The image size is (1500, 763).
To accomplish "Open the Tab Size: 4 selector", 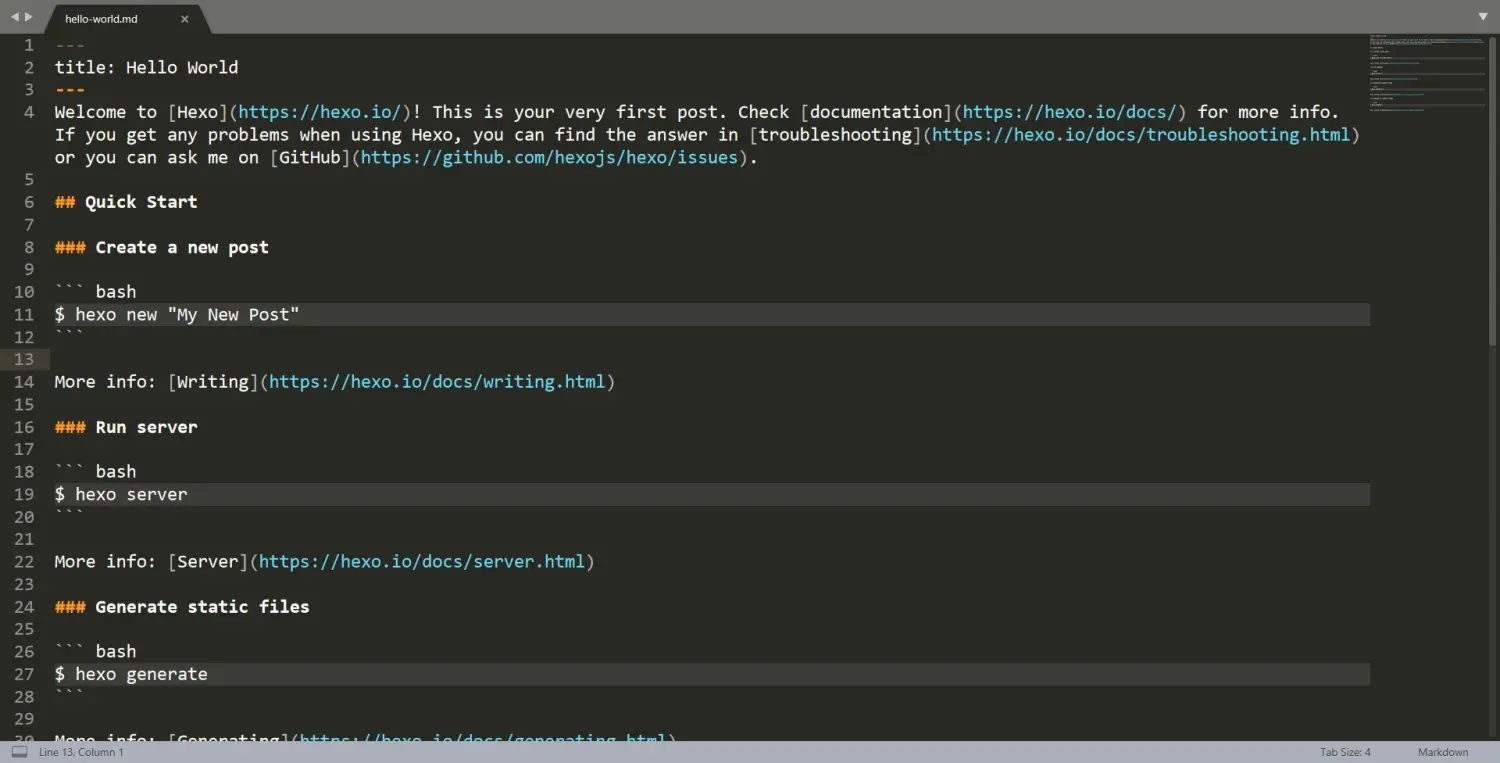I will (1345, 752).
